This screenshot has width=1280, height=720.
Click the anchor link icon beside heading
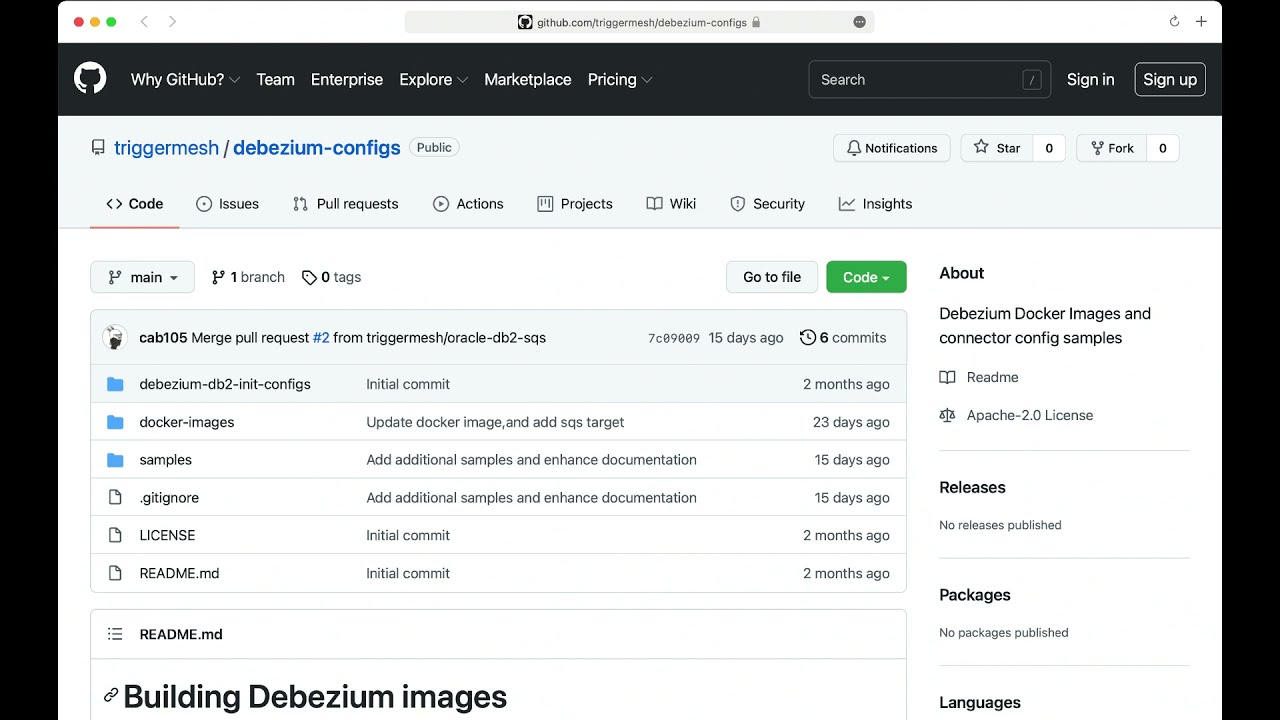pyautogui.click(x=111, y=696)
